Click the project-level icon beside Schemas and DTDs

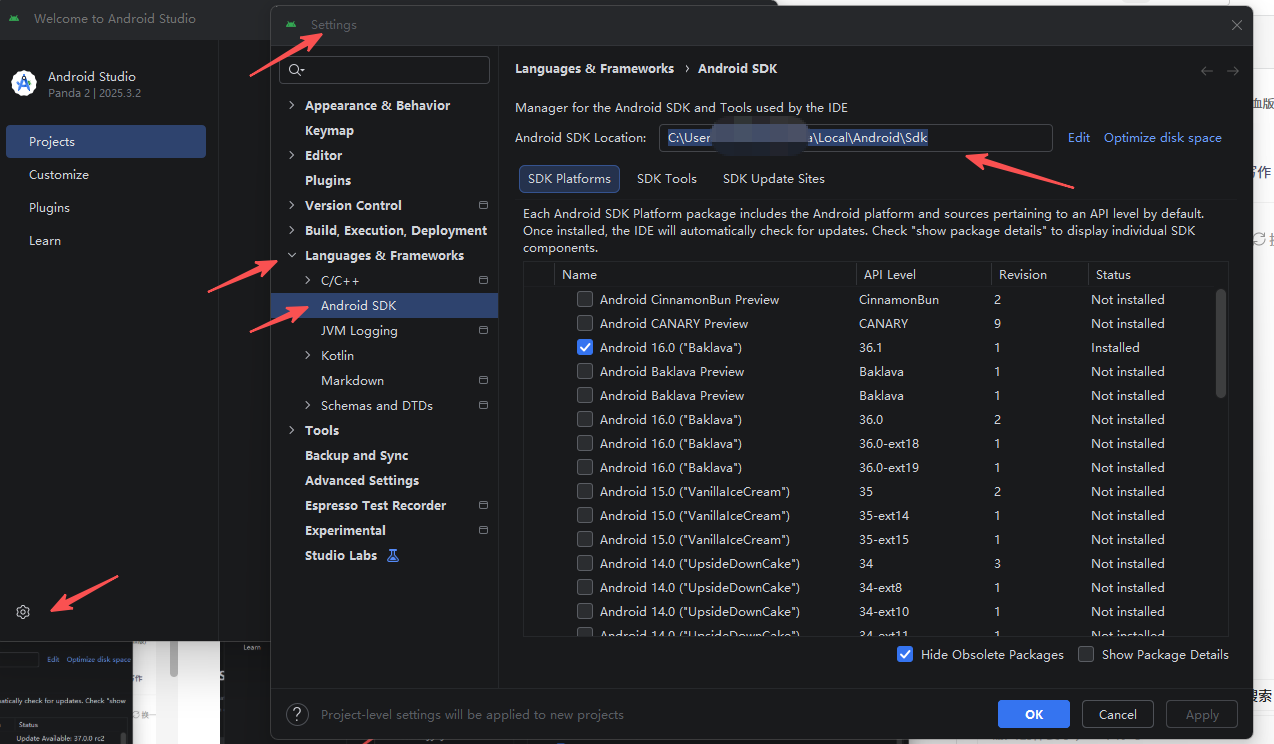pyautogui.click(x=484, y=405)
